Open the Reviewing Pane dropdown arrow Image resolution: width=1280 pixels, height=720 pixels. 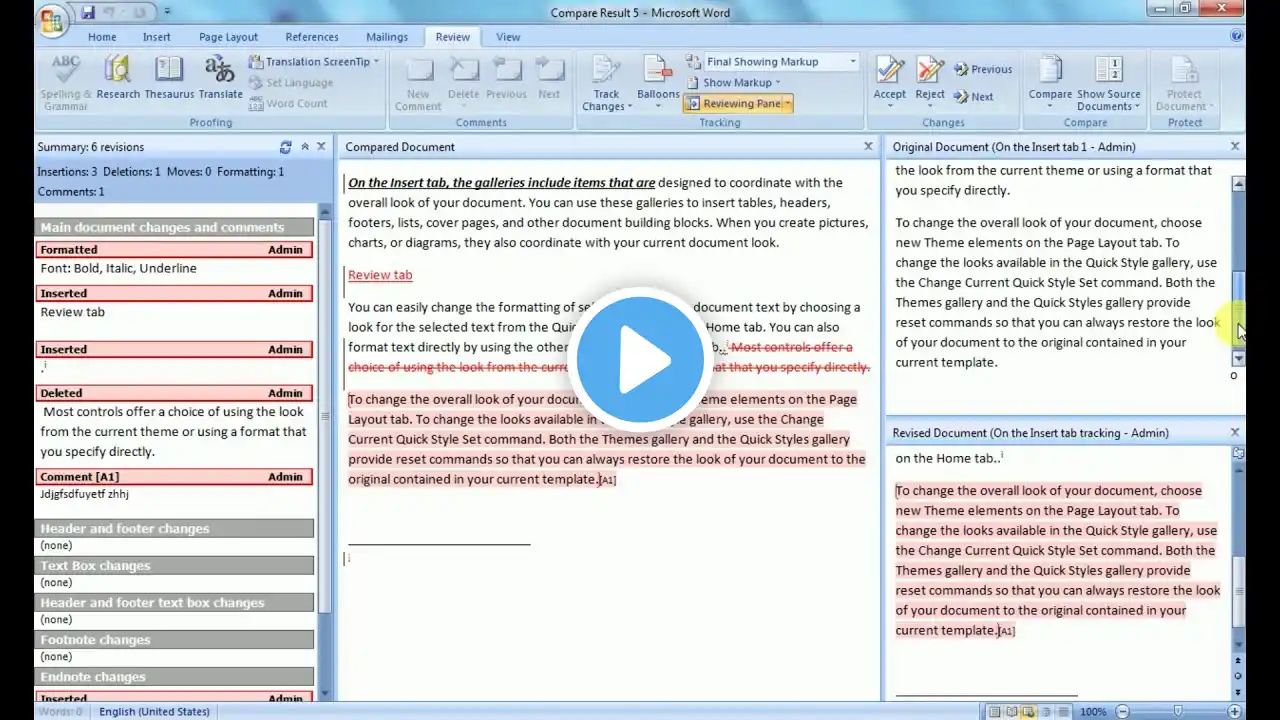pos(788,103)
